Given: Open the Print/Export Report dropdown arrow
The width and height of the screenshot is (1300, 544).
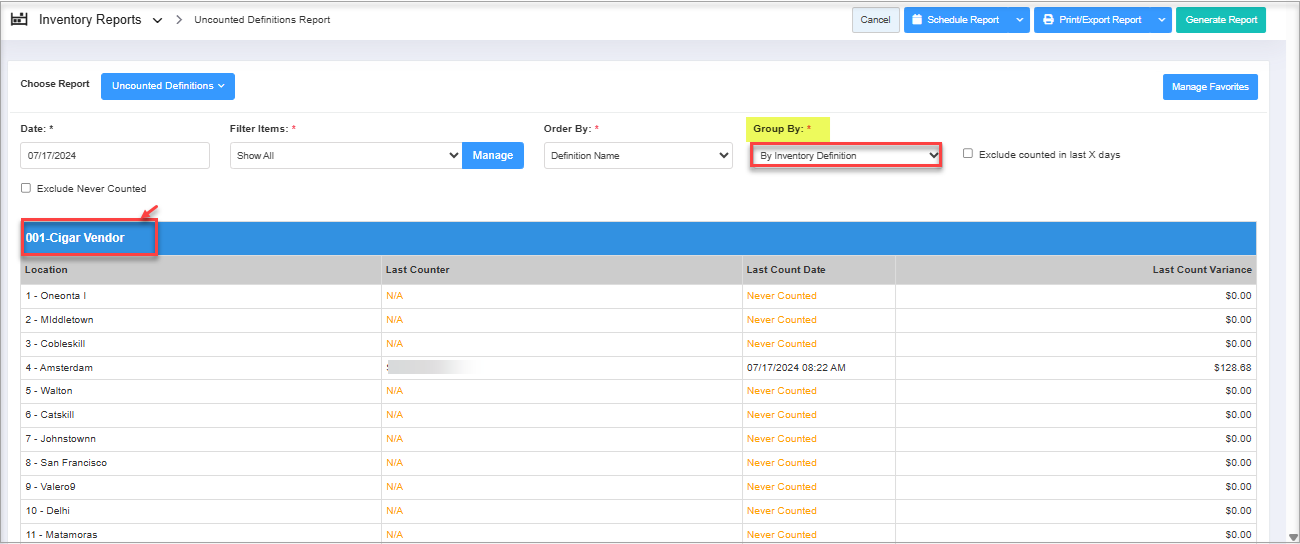Looking at the screenshot, I should [x=1160, y=20].
